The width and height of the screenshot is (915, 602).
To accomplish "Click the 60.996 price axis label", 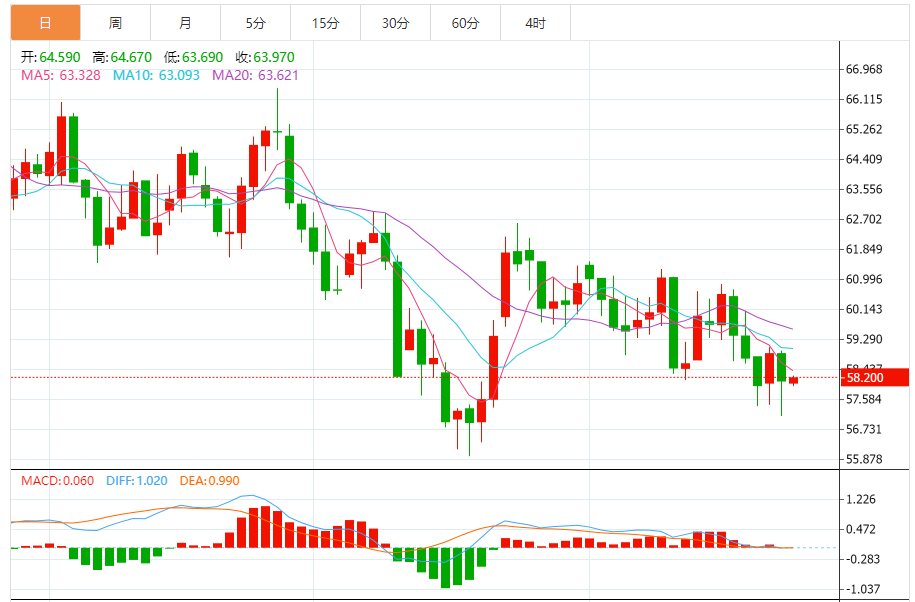I will click(864, 279).
